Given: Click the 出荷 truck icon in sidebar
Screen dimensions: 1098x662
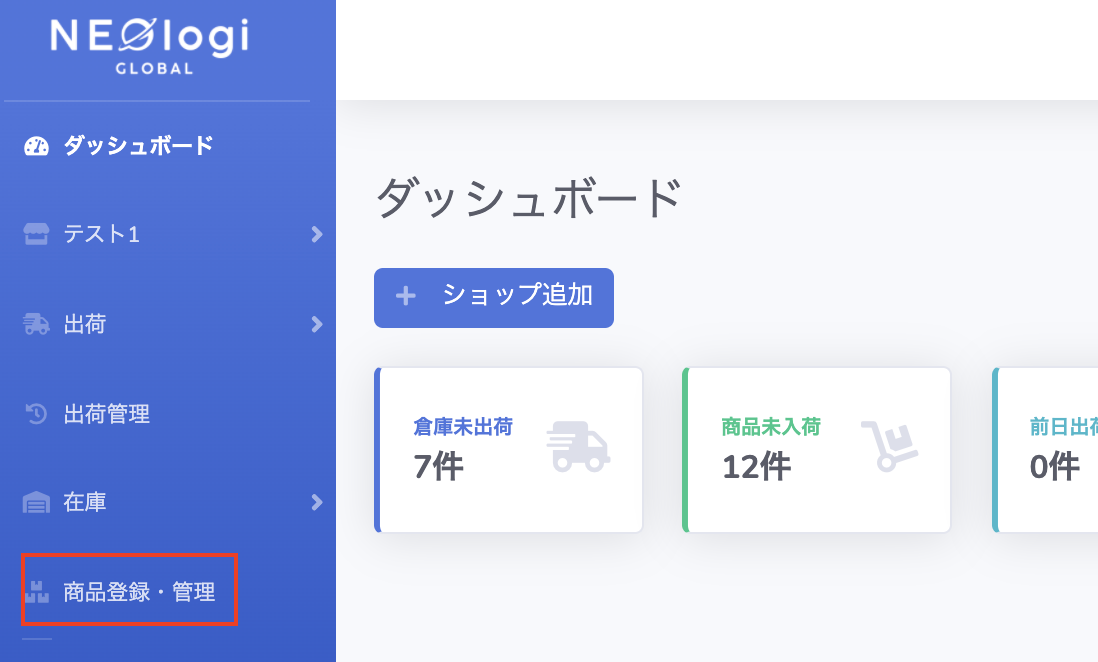Looking at the screenshot, I should point(37,324).
